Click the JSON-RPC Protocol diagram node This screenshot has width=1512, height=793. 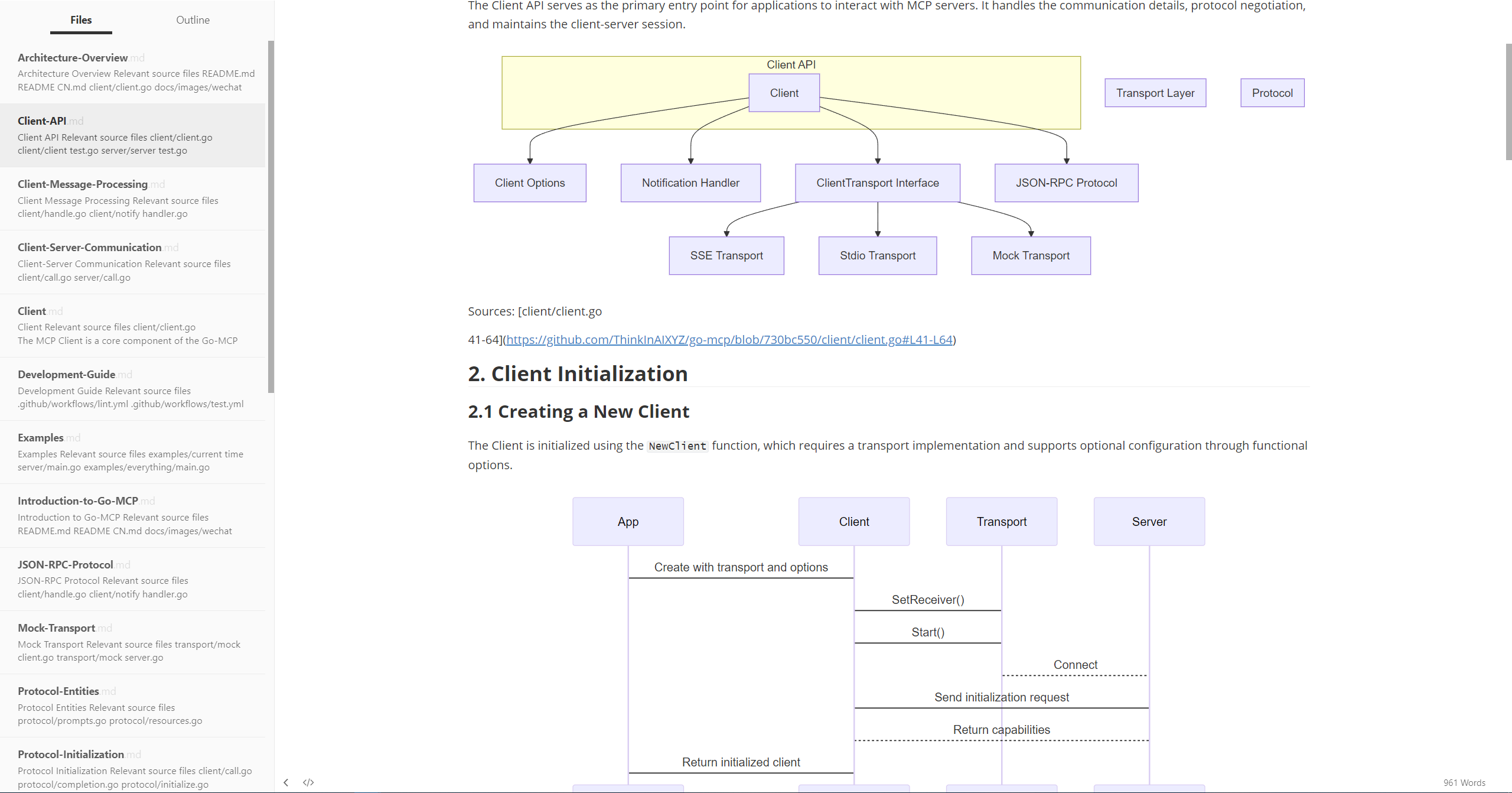pyautogui.click(x=1066, y=183)
